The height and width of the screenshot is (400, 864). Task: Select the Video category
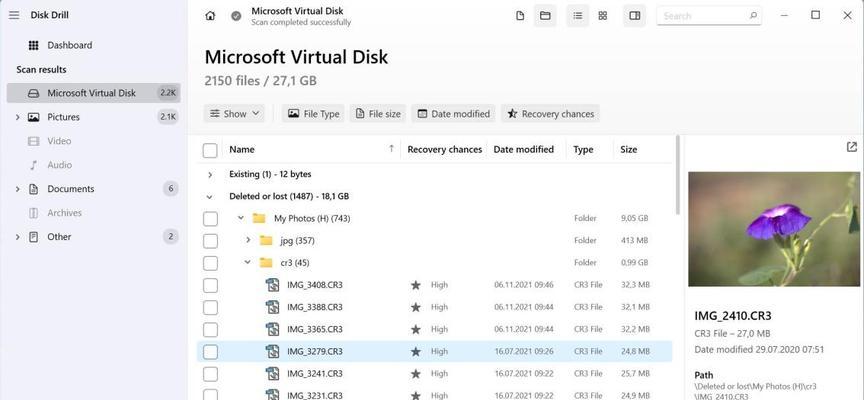click(x=59, y=141)
